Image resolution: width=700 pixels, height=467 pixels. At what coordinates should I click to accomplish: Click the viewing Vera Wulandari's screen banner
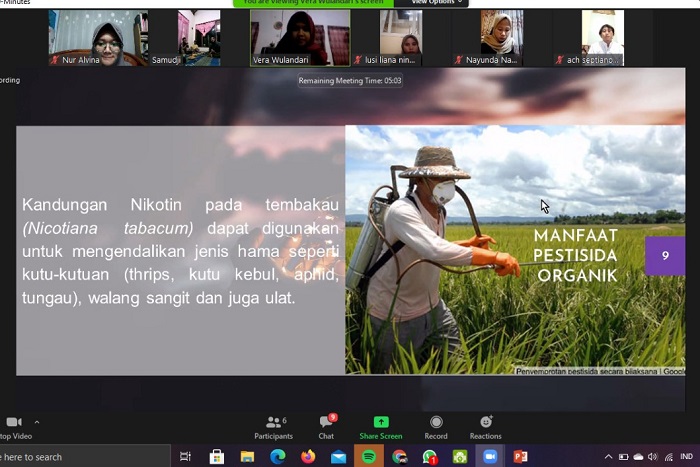click(313, 3)
